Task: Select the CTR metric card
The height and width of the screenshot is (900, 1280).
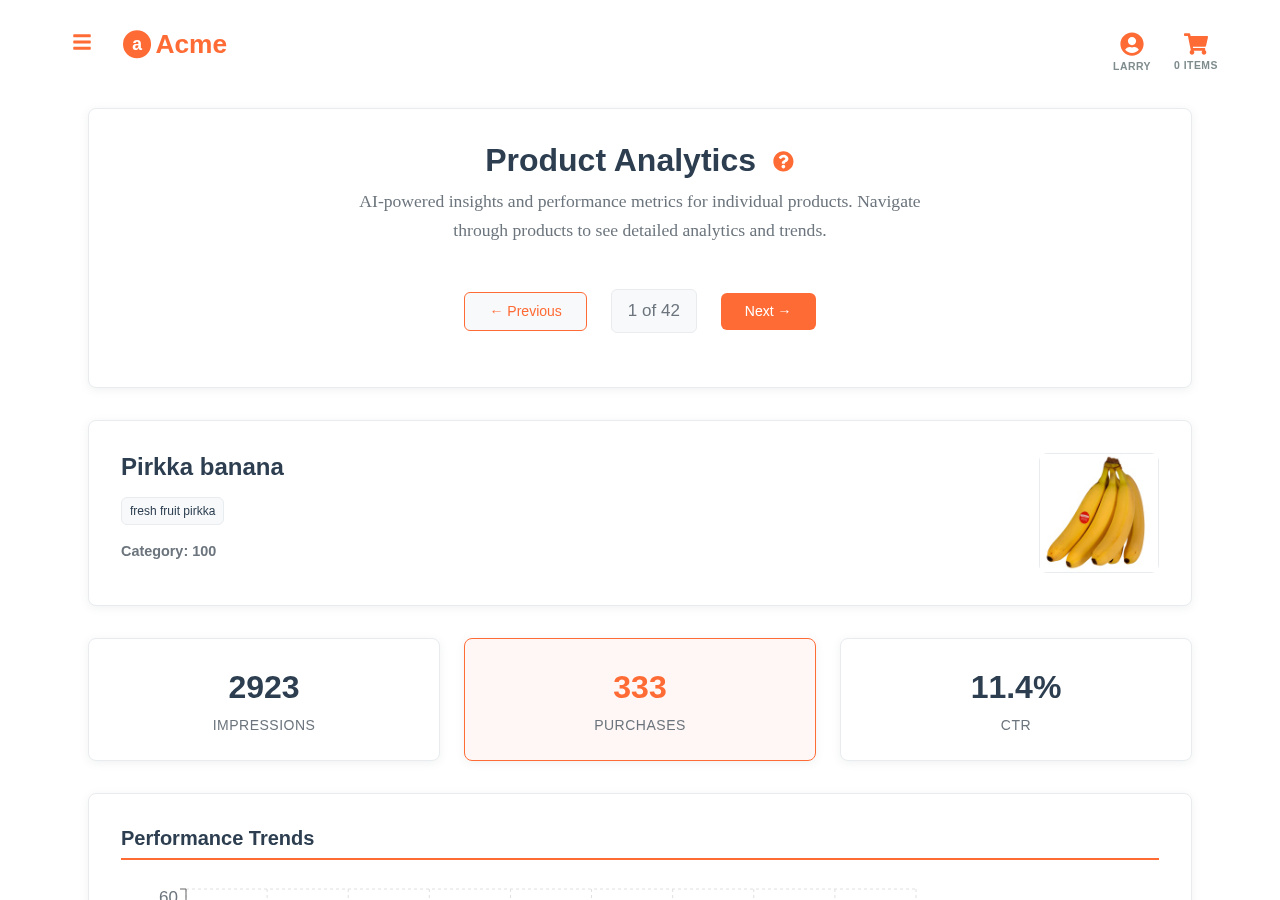Action: pos(1016,699)
